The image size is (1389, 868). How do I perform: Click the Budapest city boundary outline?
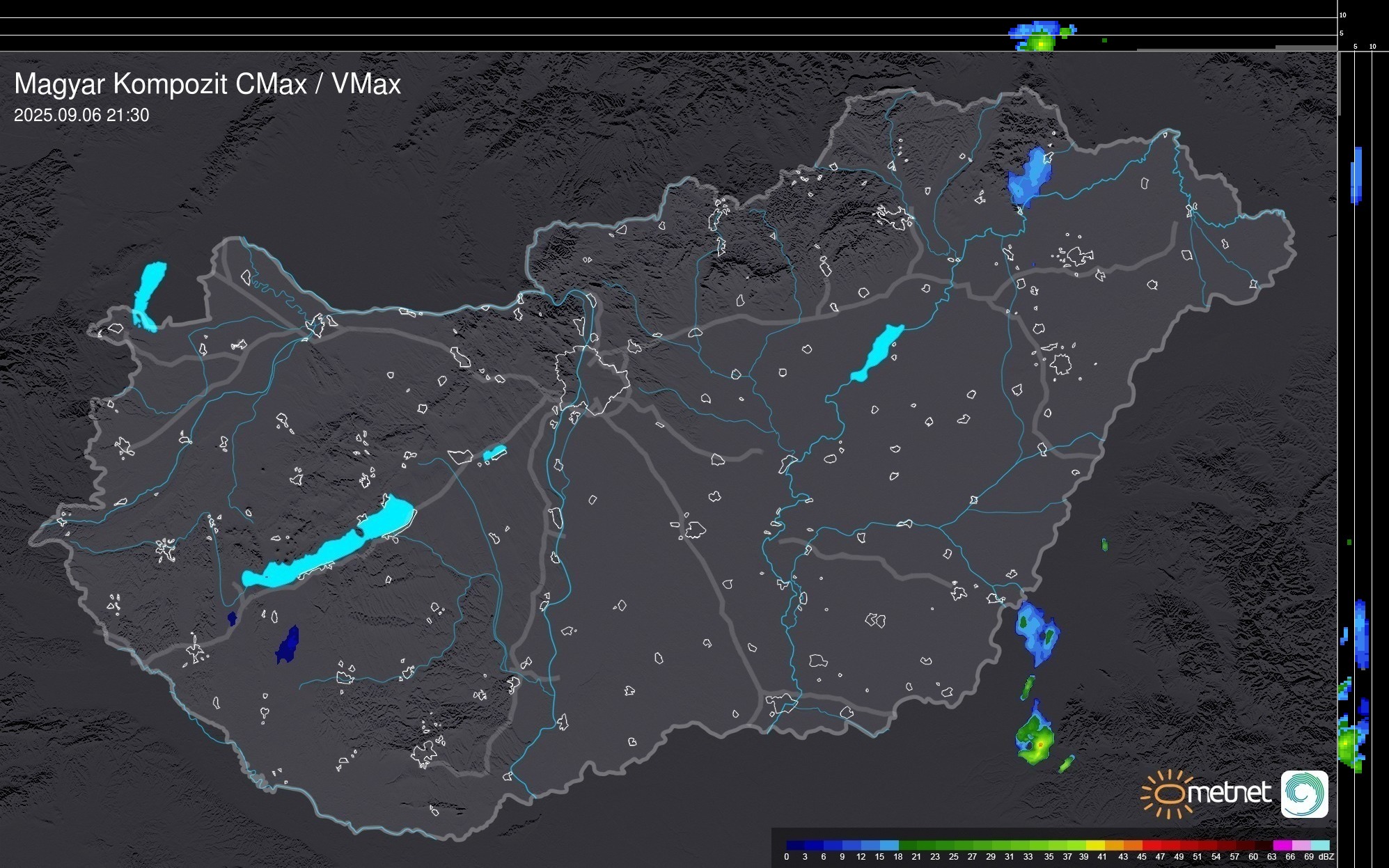(593, 379)
